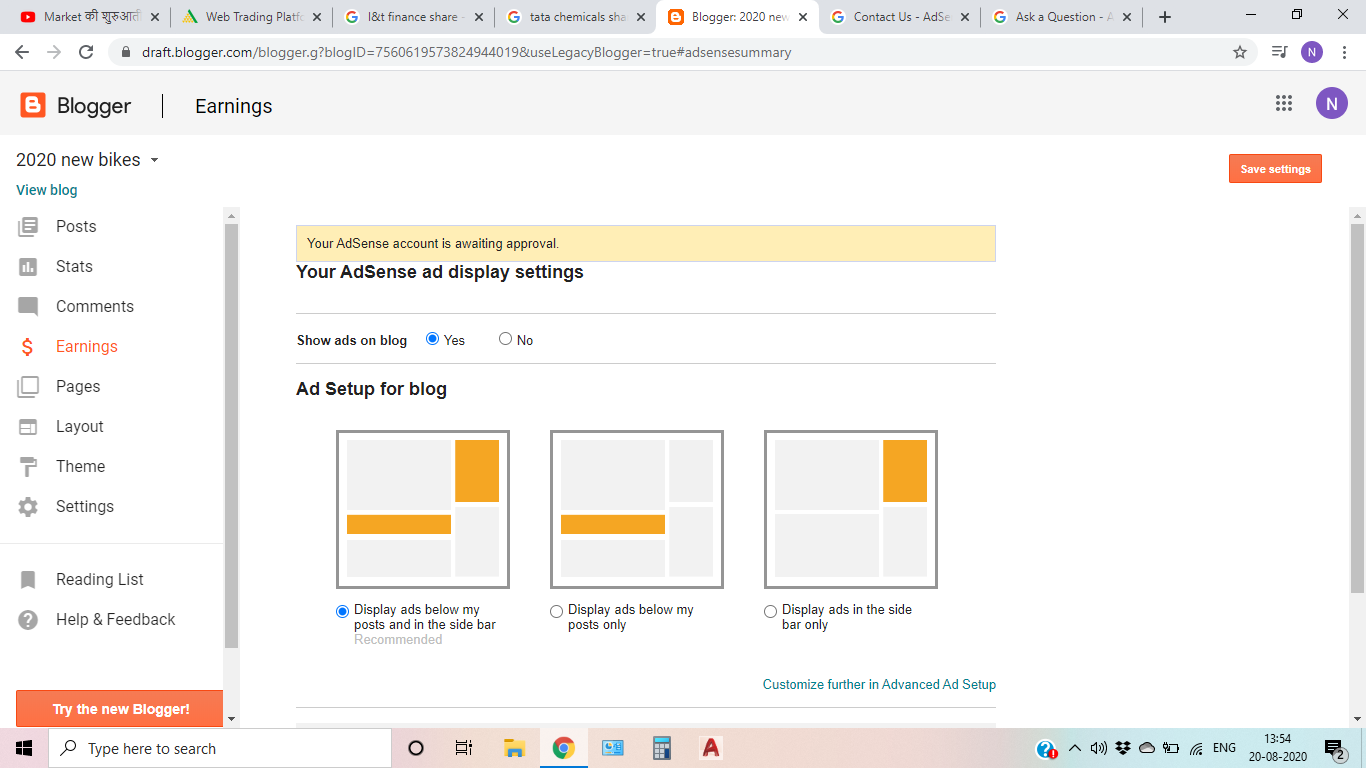The height and width of the screenshot is (768, 1366).
Task: Open the Stats menu item
Action: pos(74,267)
